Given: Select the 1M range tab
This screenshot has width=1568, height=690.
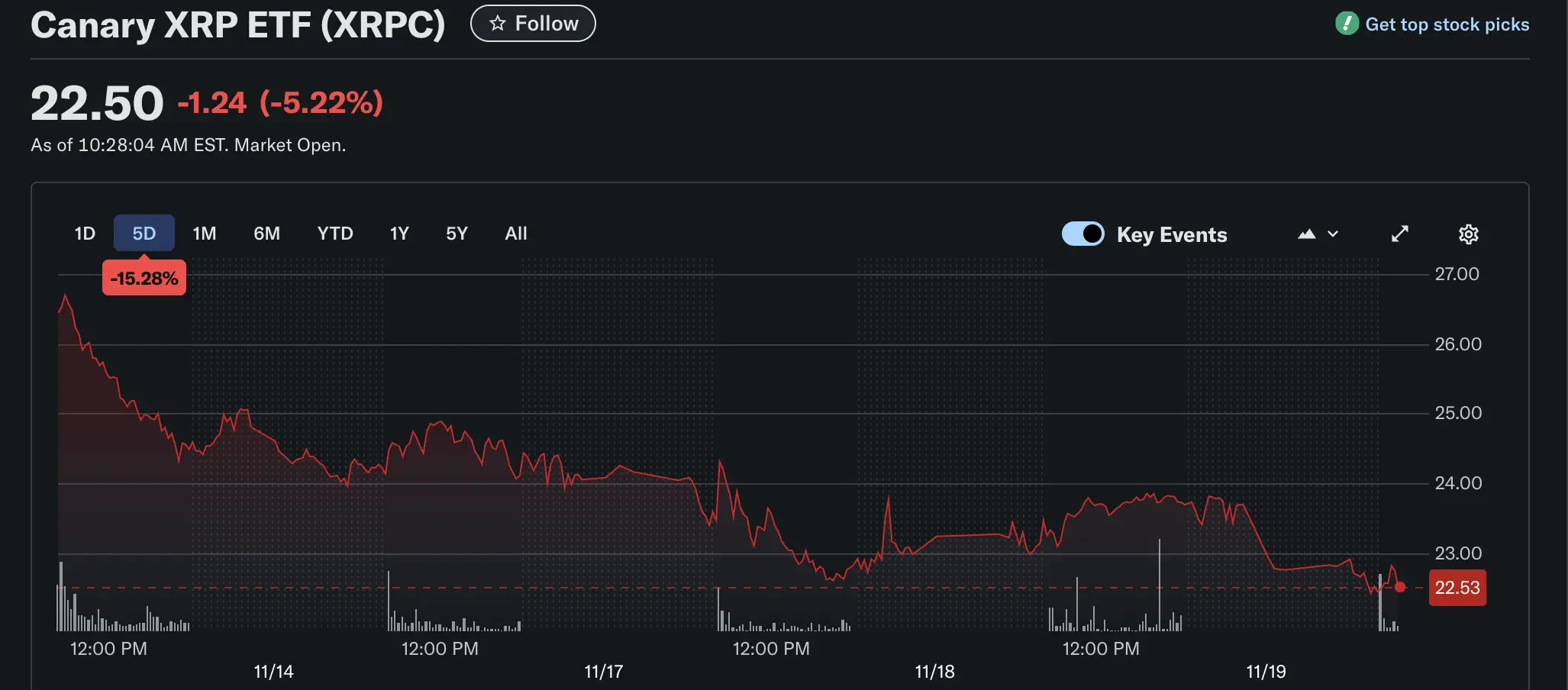Looking at the screenshot, I should click(x=204, y=234).
